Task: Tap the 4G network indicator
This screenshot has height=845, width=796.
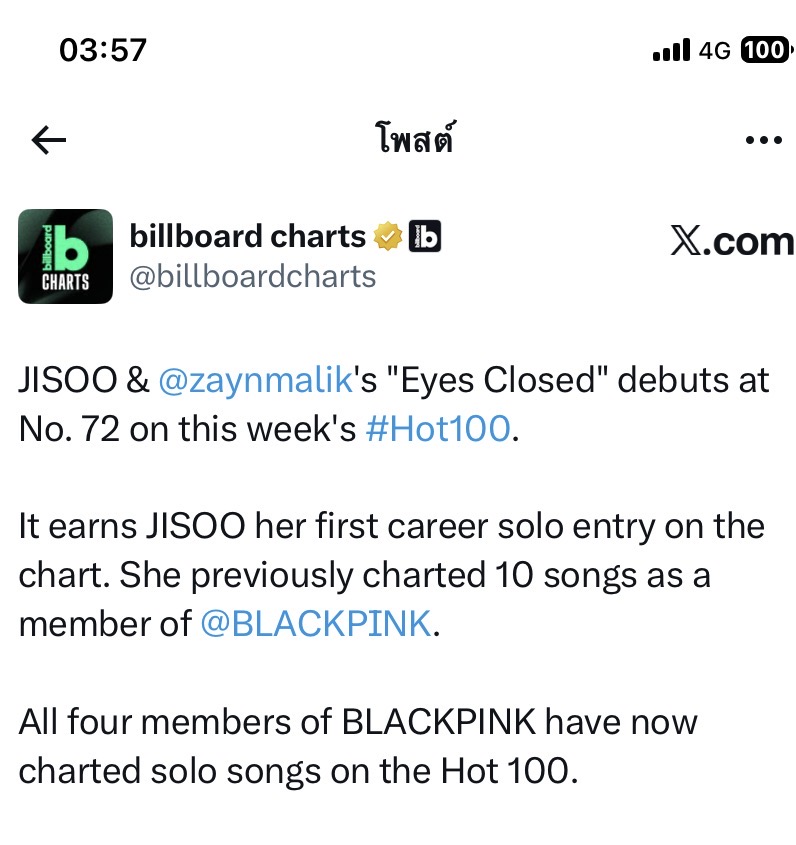Action: tap(716, 50)
